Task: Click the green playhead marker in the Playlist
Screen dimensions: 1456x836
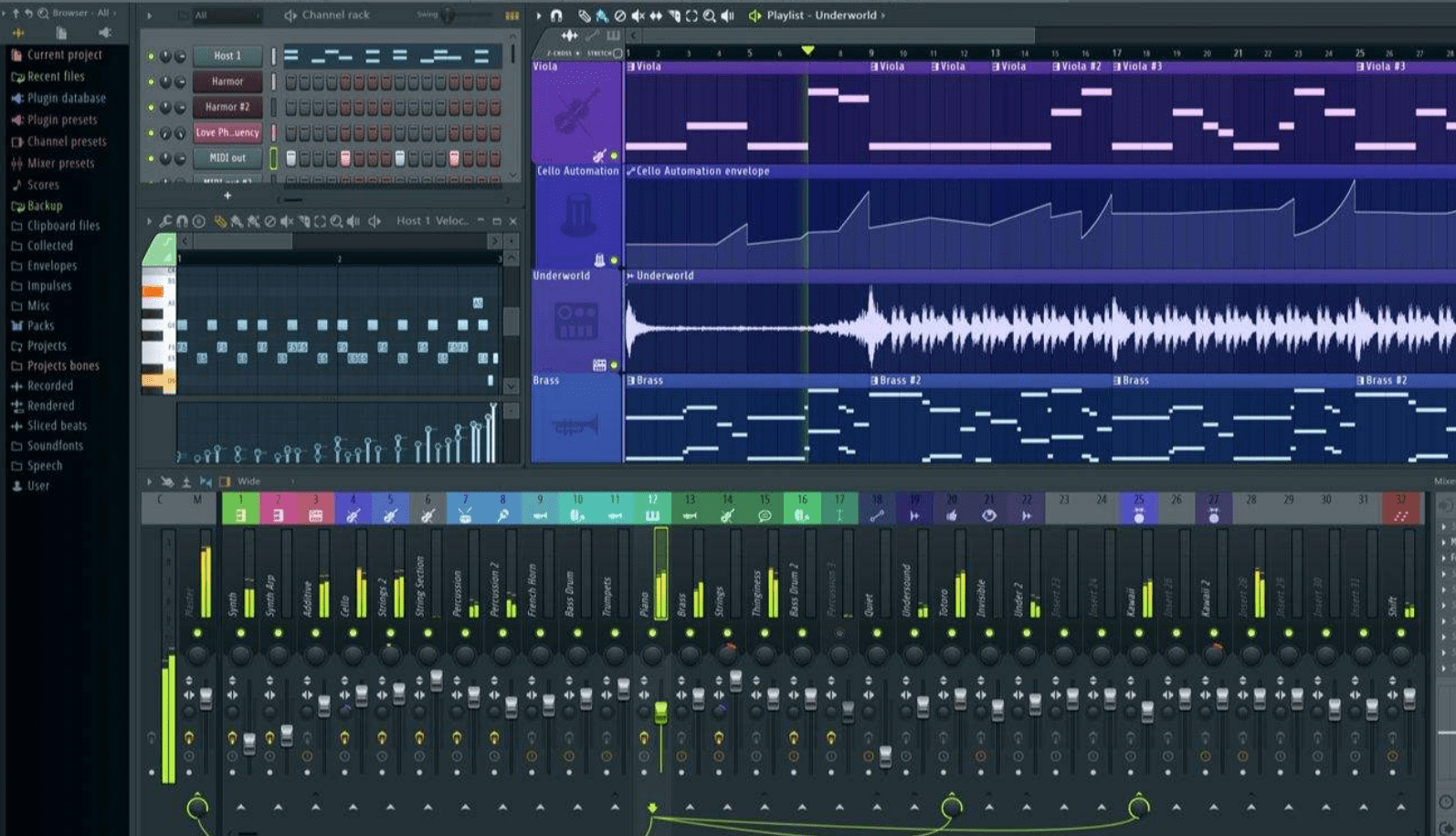Action: click(x=807, y=50)
